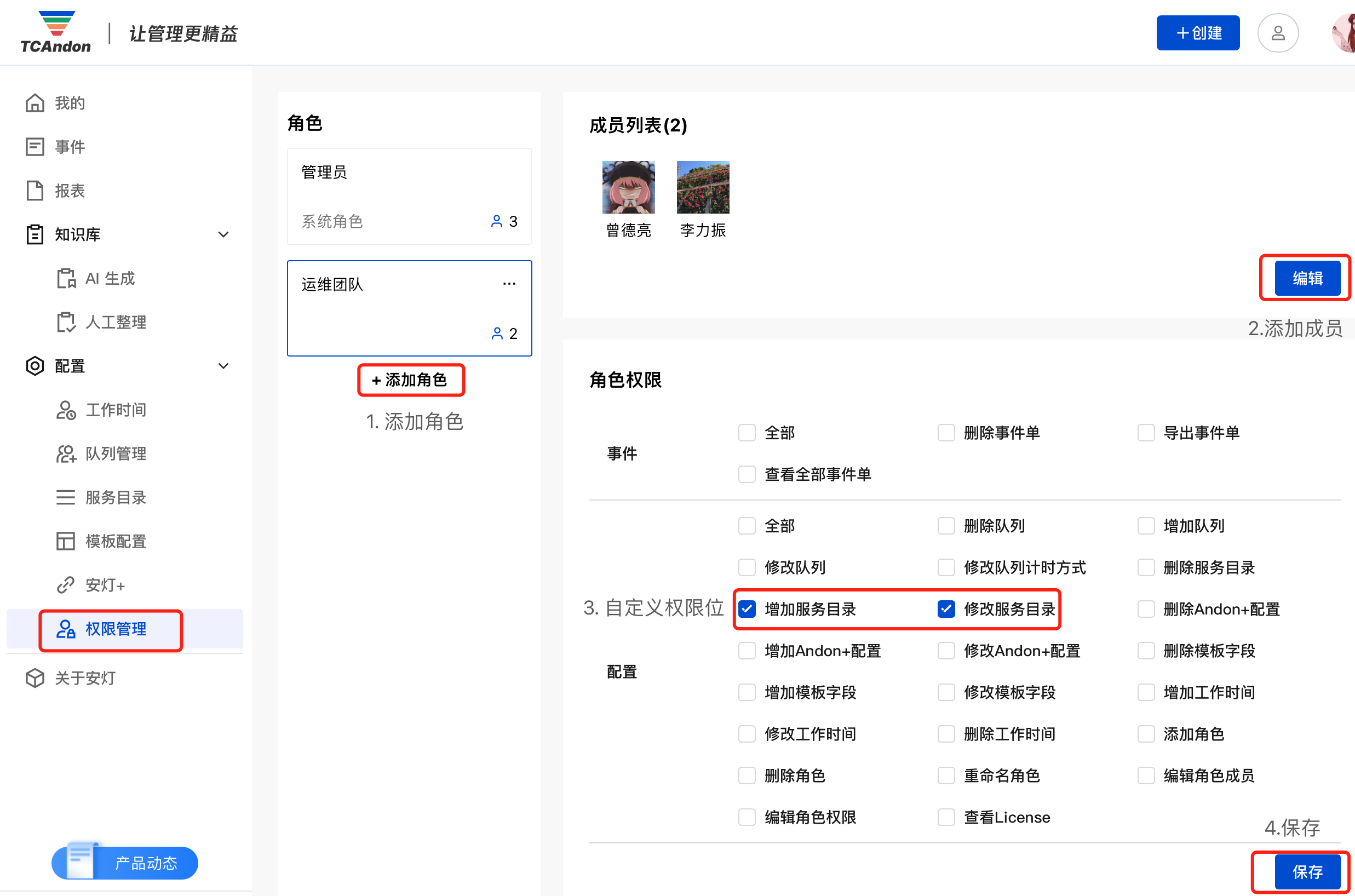
Task: Click the AI 生成 knowledge icon
Action: click(x=66, y=278)
